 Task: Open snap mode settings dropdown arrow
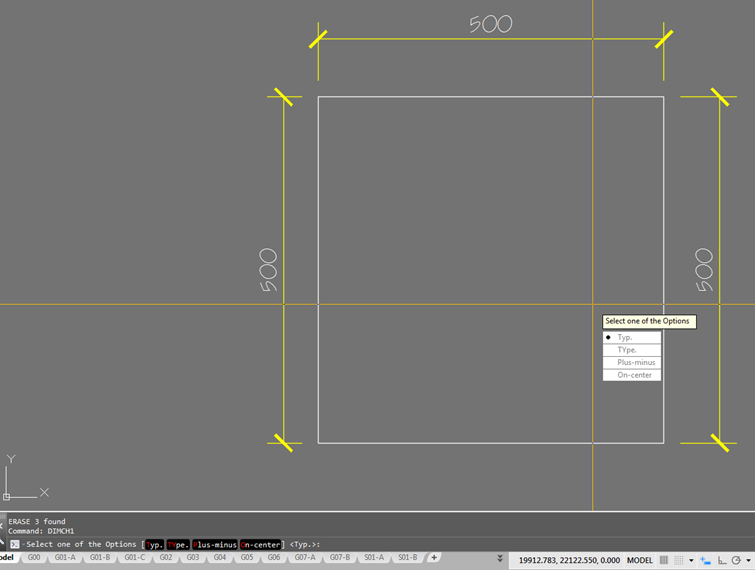click(x=691, y=560)
